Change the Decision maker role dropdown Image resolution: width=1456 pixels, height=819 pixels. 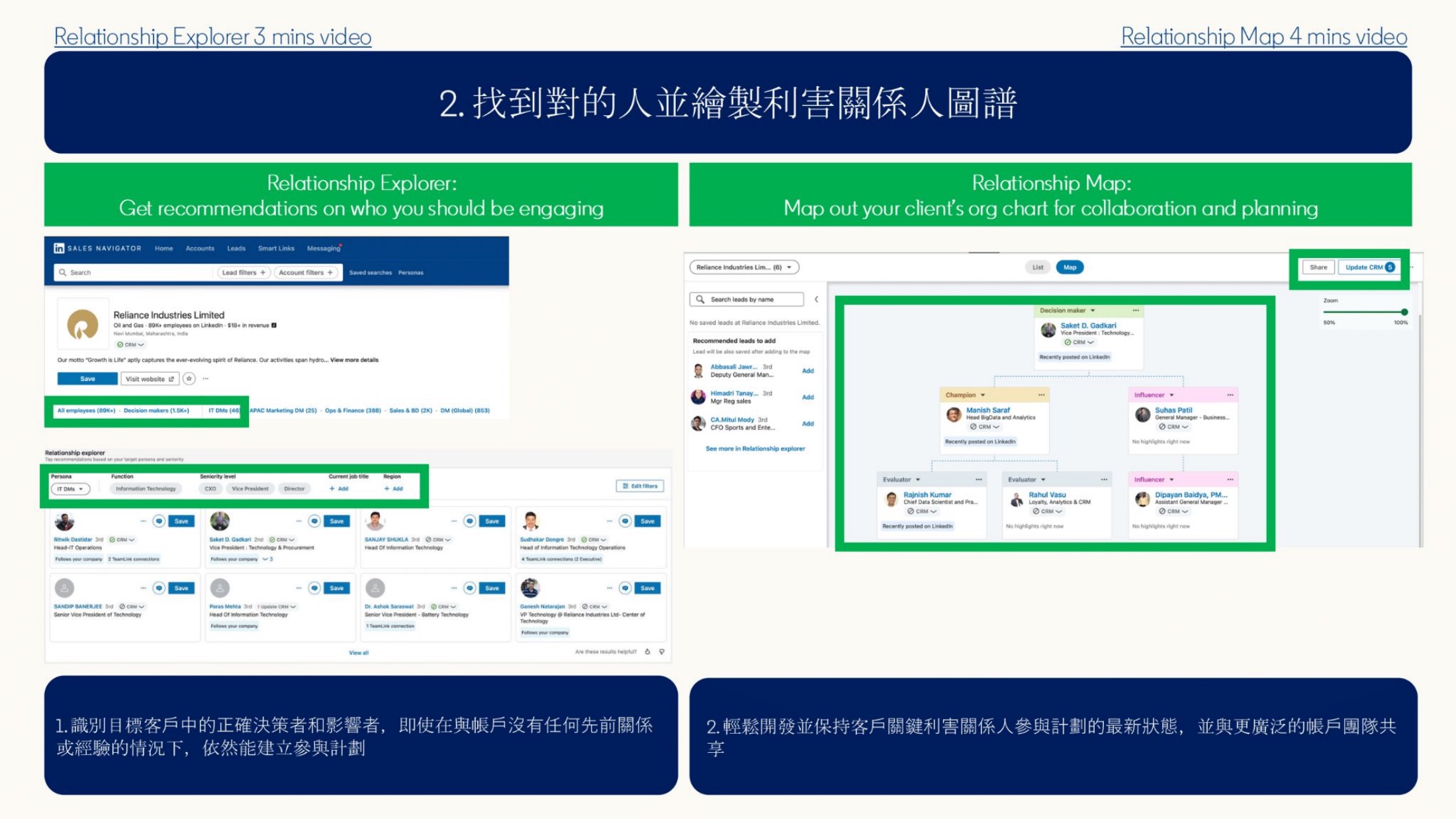pyautogui.click(x=1067, y=310)
